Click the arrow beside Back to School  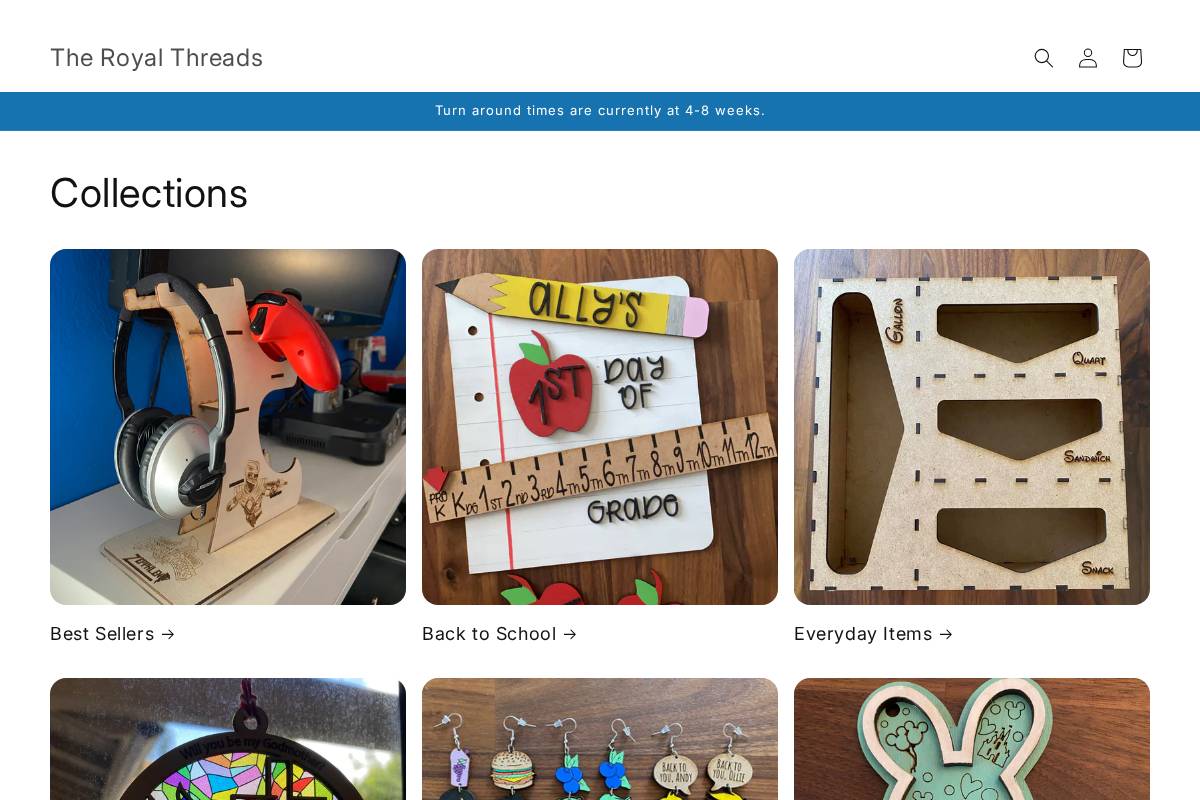(569, 634)
